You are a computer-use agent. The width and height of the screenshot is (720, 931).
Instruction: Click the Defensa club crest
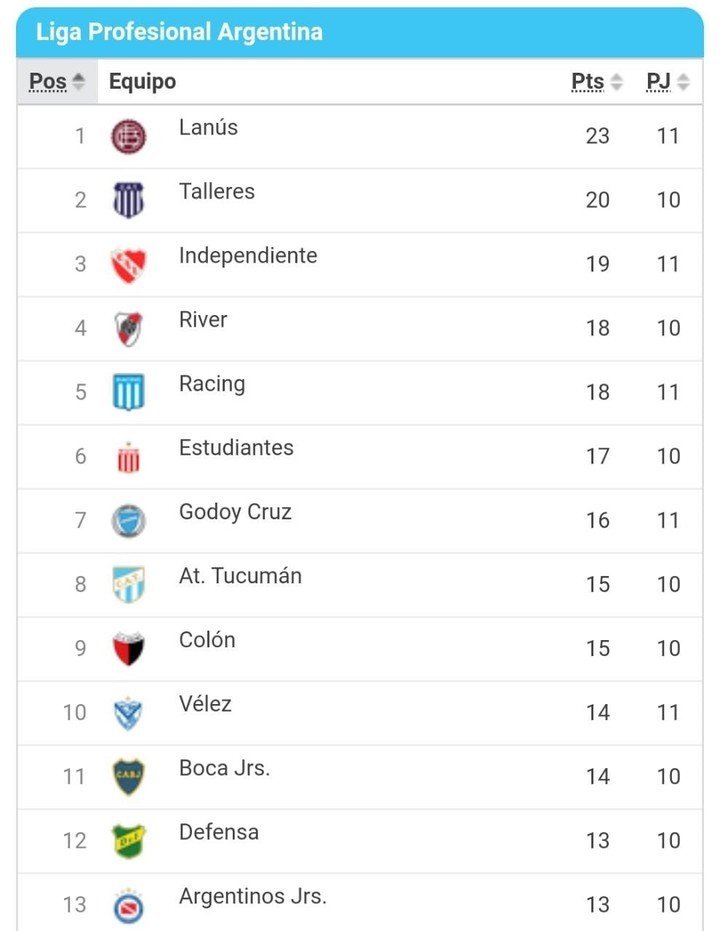tap(128, 841)
